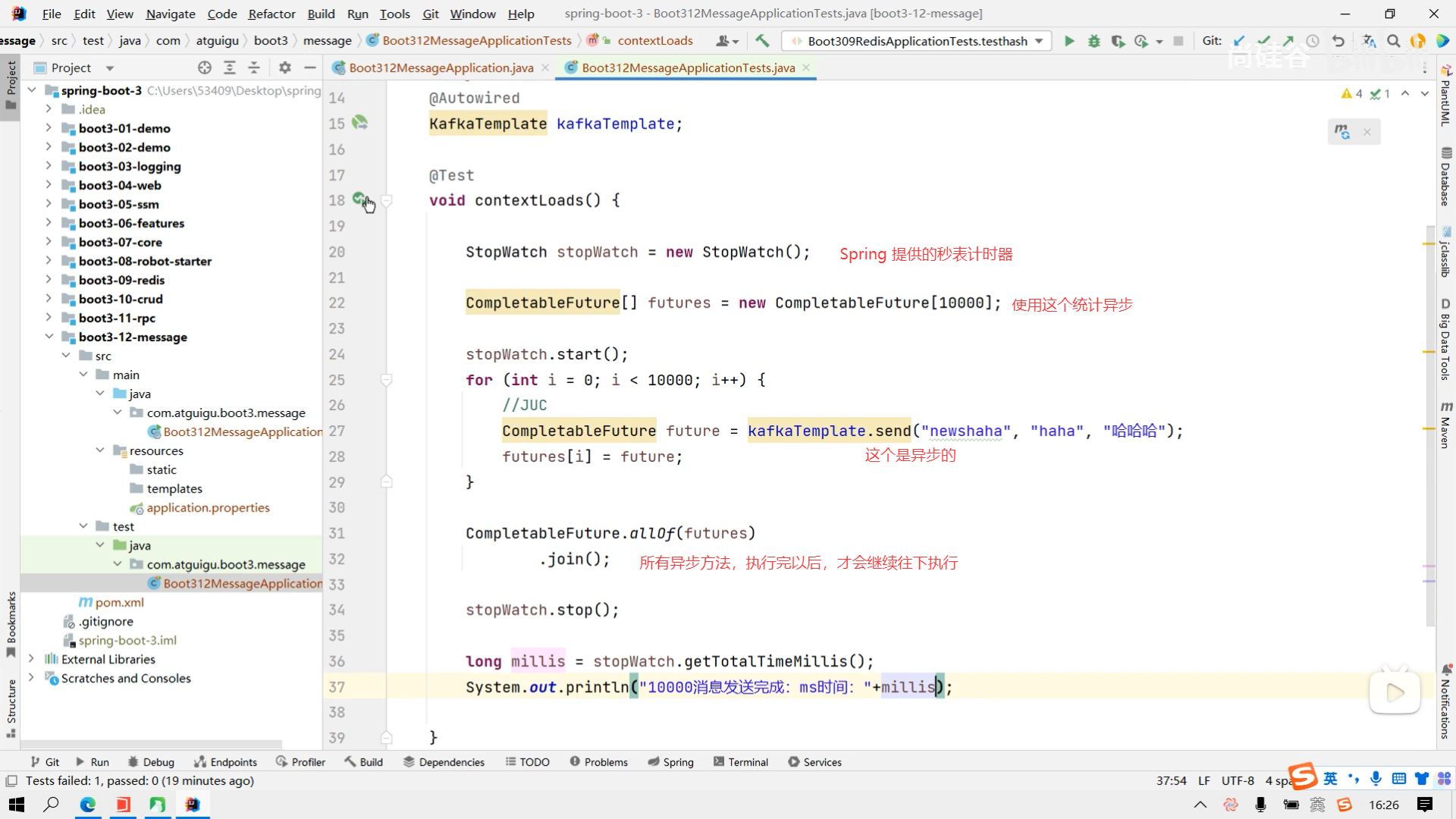Click the Debug bug icon in toolbar

pos(1094,41)
